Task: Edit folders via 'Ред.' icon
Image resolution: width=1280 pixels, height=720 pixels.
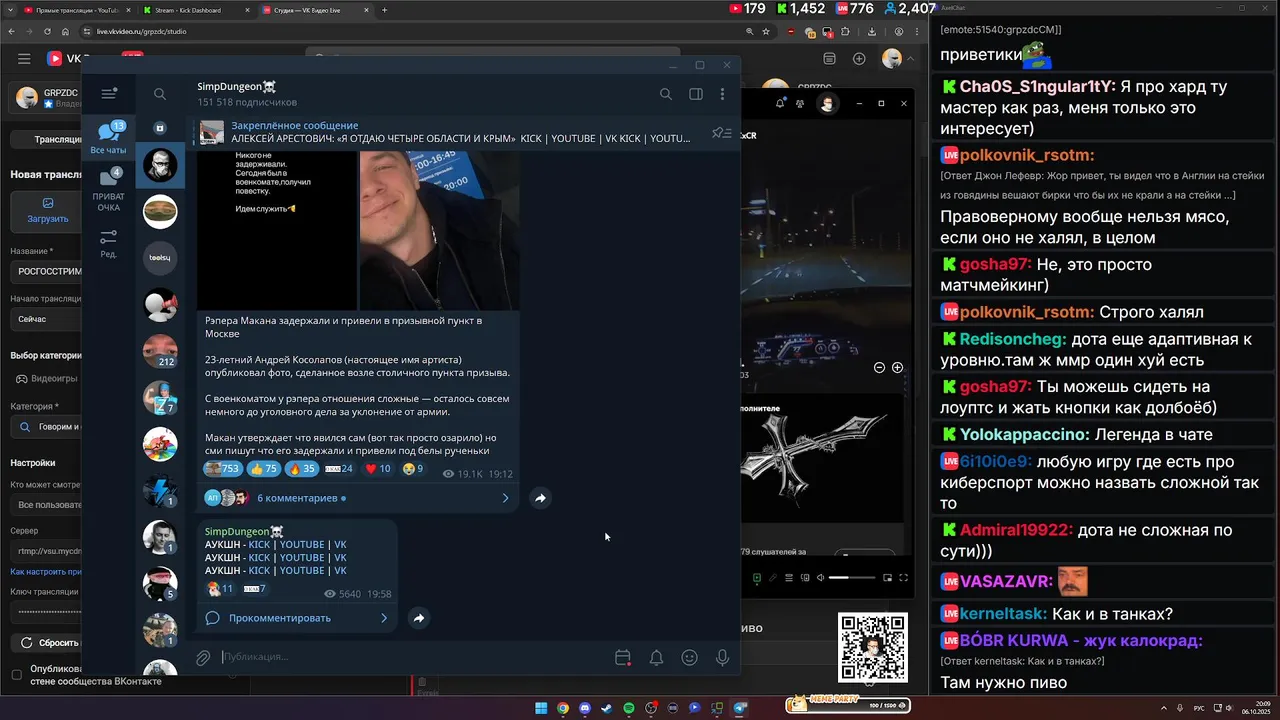Action: 108,244
